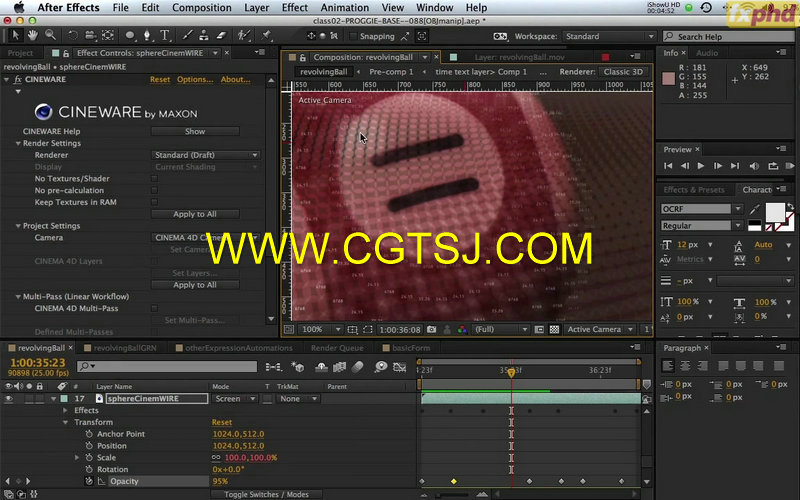Screen dimensions: 800x500
Task: Jump to last frame in Preview panel
Action: (735, 166)
